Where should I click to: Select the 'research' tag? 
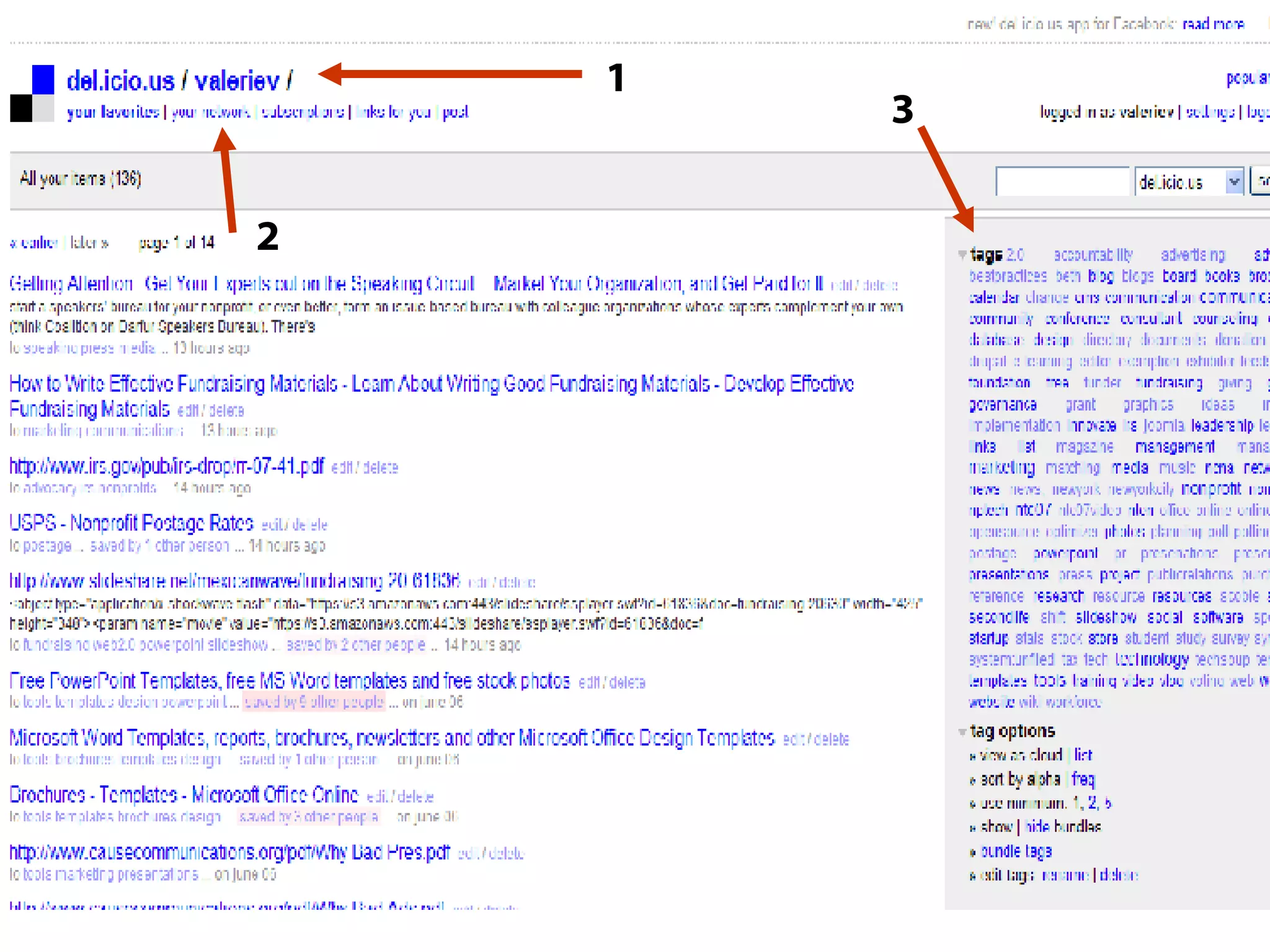pyautogui.click(x=1059, y=596)
